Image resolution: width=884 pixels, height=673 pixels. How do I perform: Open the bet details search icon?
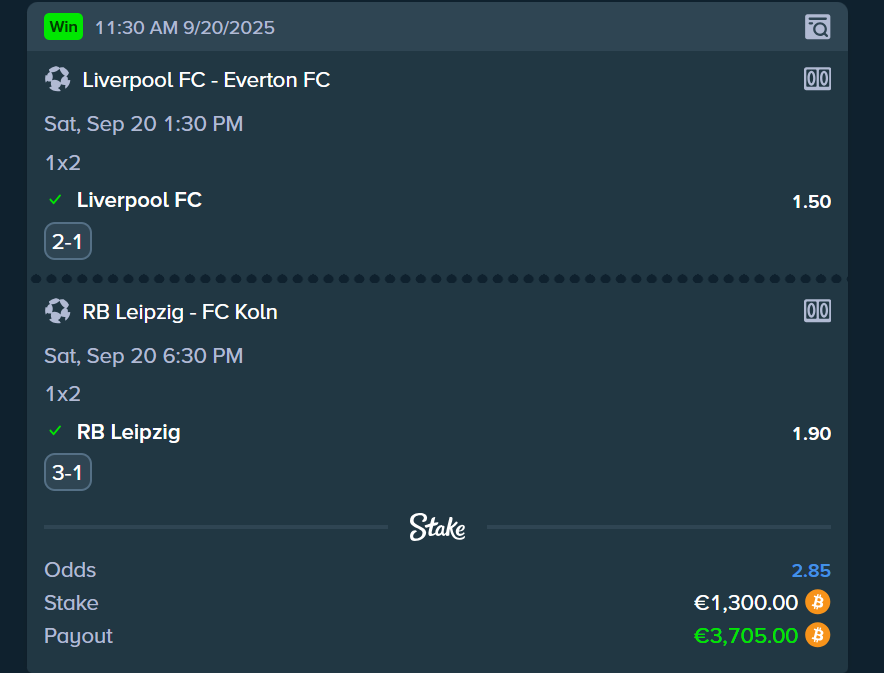coord(817,27)
